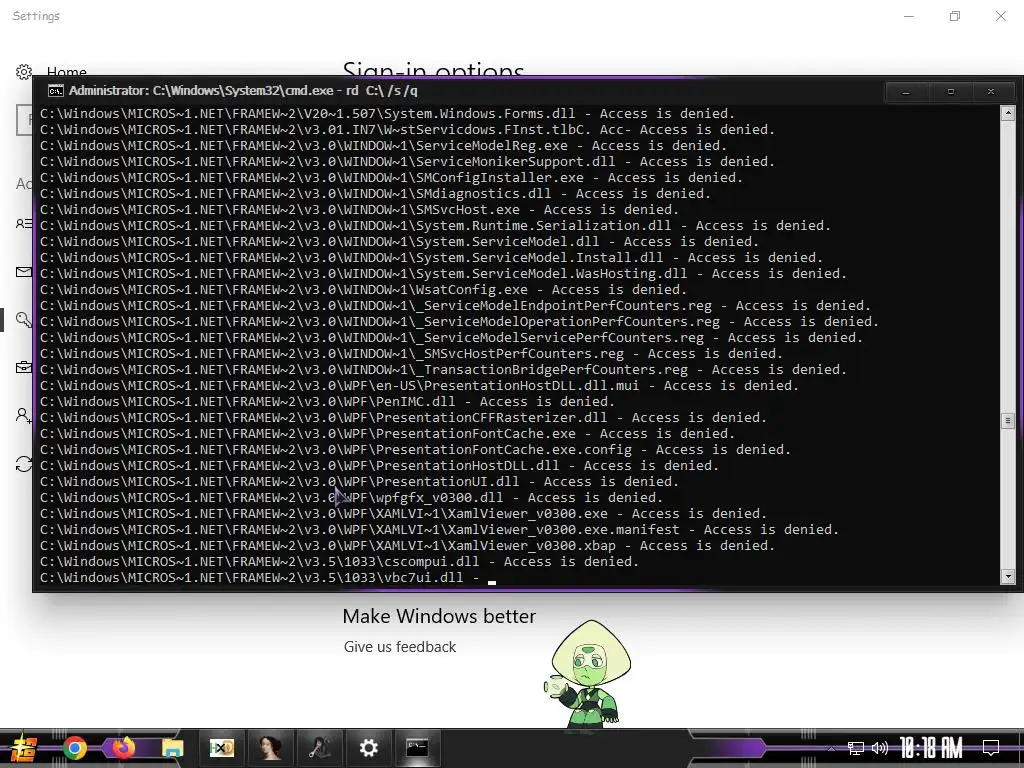Open the volume speaker icon in tray
Image resolution: width=1024 pixels, height=768 pixels.
[880, 748]
